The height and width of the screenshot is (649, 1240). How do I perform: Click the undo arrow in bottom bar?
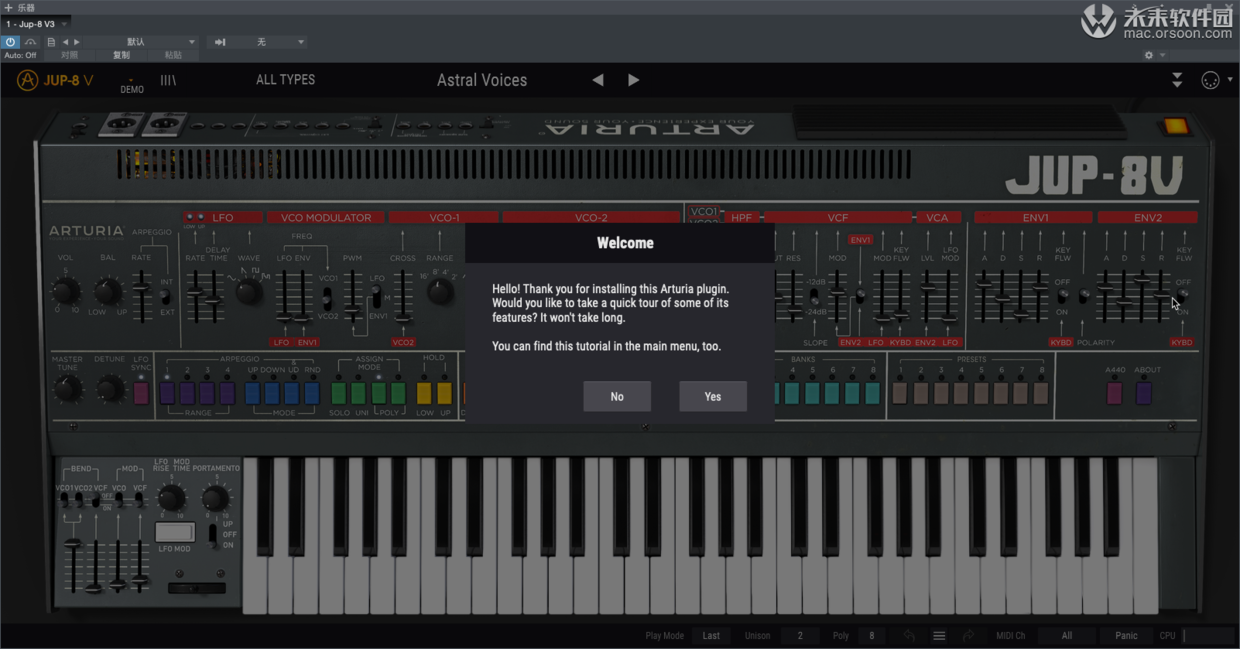pyautogui.click(x=909, y=636)
